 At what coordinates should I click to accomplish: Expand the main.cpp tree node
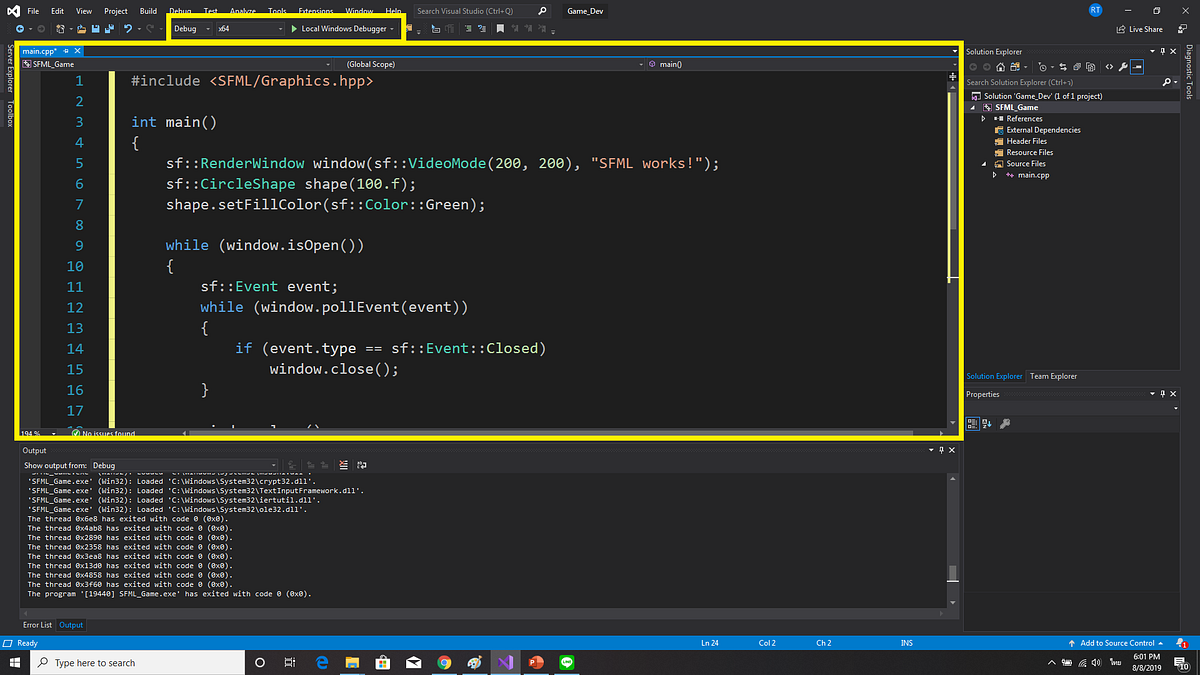point(994,175)
